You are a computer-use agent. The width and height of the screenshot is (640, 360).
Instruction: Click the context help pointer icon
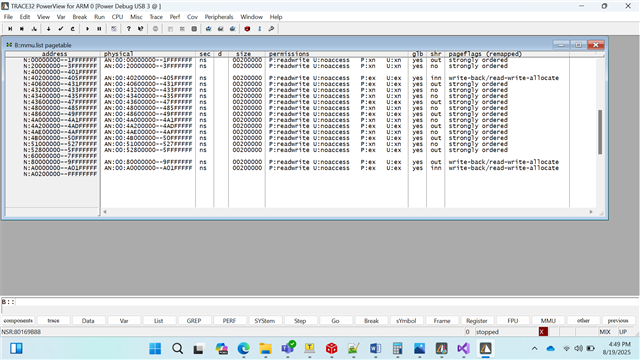coord(141,29)
